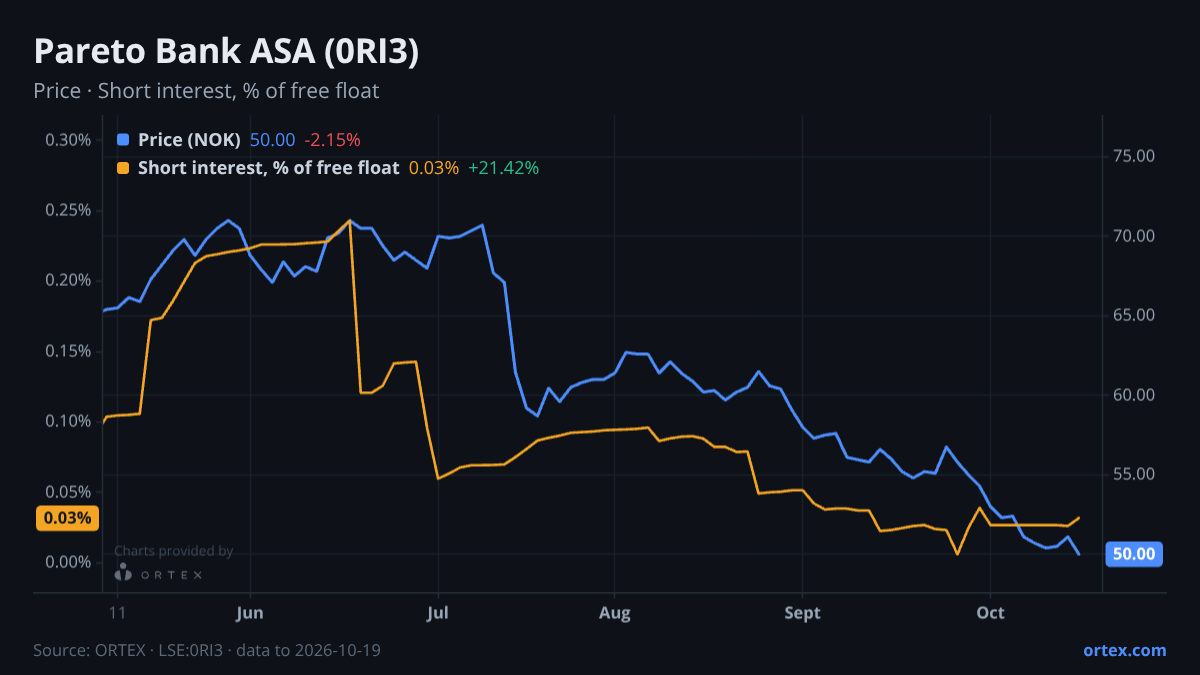Image resolution: width=1200 pixels, height=675 pixels.
Task: Click the 55.00 right axis label
Action: pyautogui.click(x=1133, y=474)
